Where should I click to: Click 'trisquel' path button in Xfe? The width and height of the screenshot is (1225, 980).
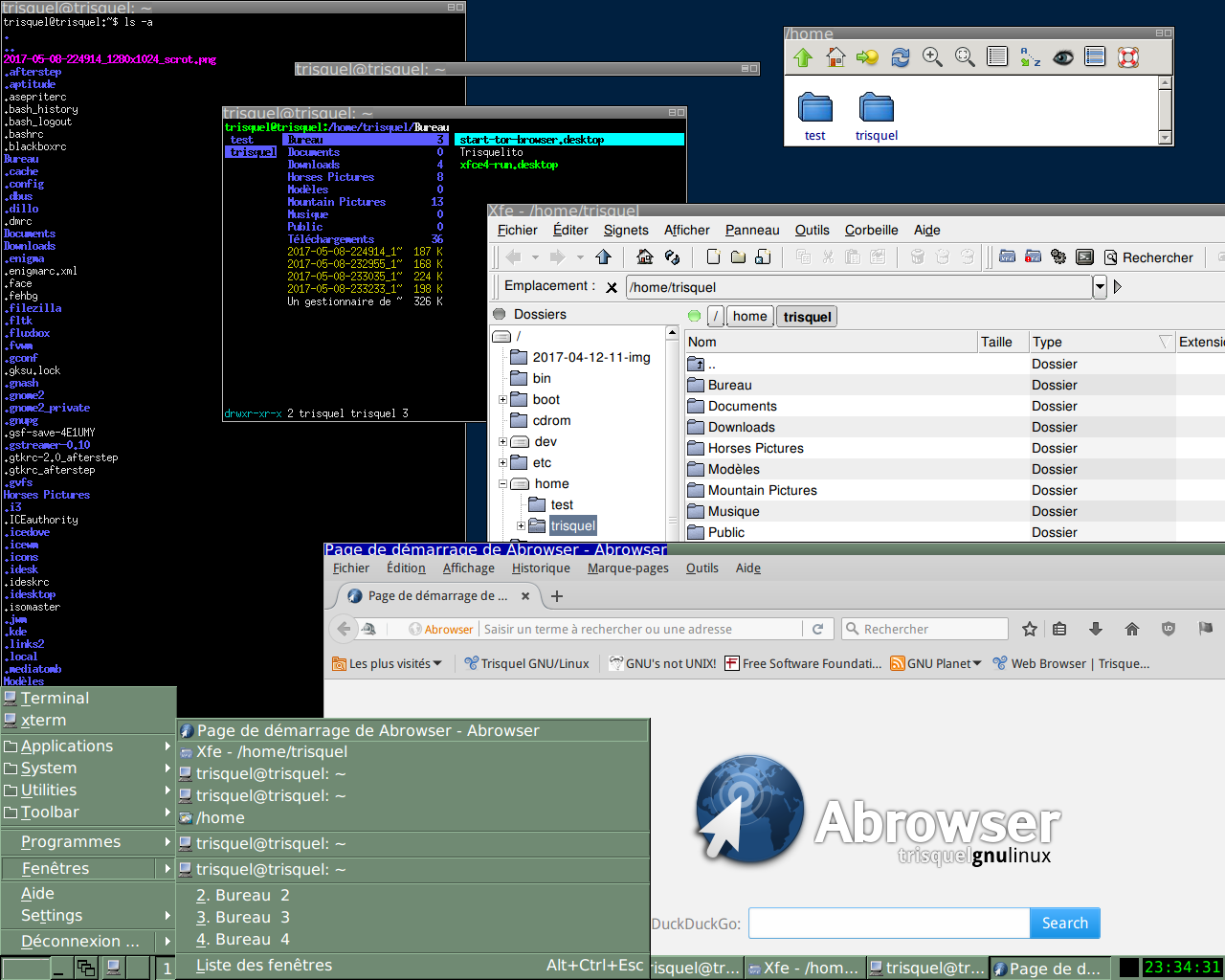807,317
